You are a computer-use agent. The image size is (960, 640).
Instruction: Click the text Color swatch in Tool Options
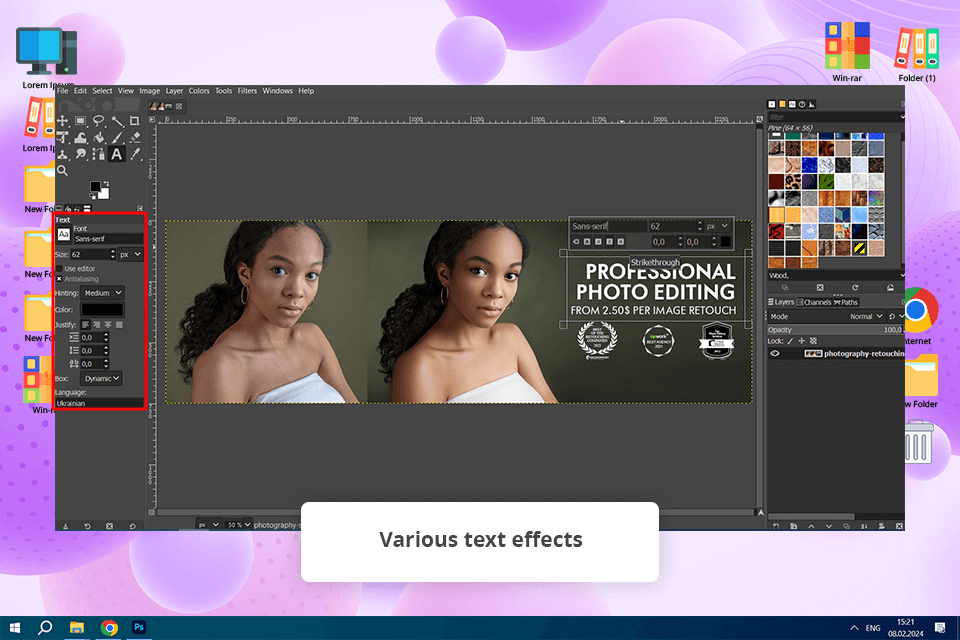[x=102, y=310]
